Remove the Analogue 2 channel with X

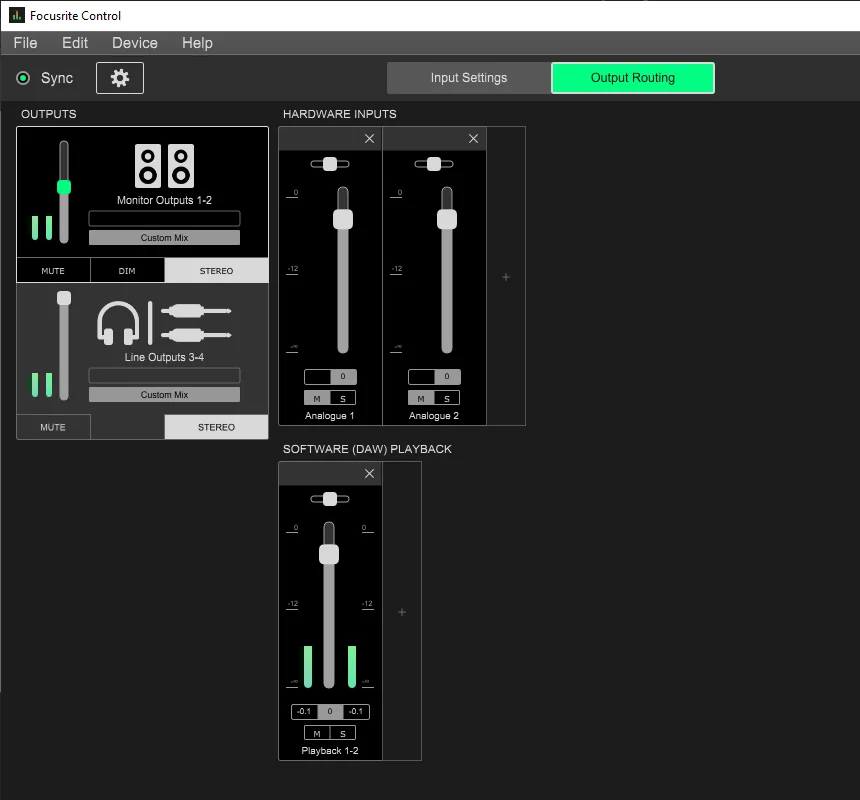(473, 139)
